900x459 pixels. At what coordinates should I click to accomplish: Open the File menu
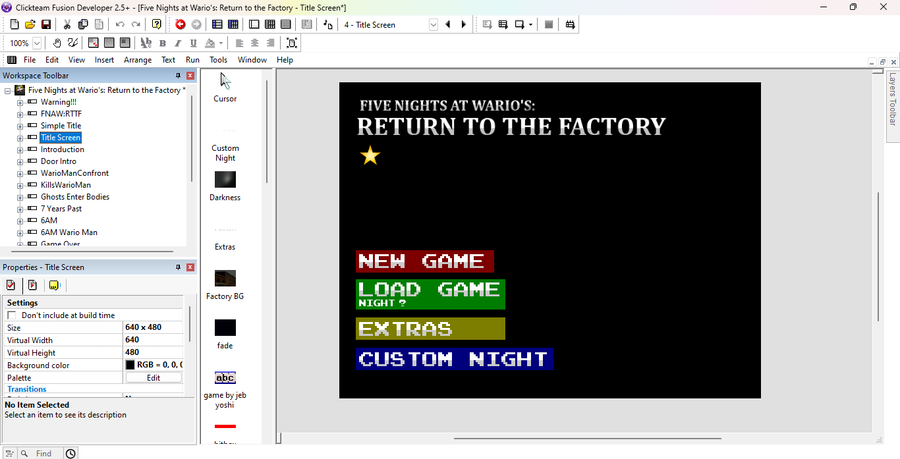click(x=29, y=60)
